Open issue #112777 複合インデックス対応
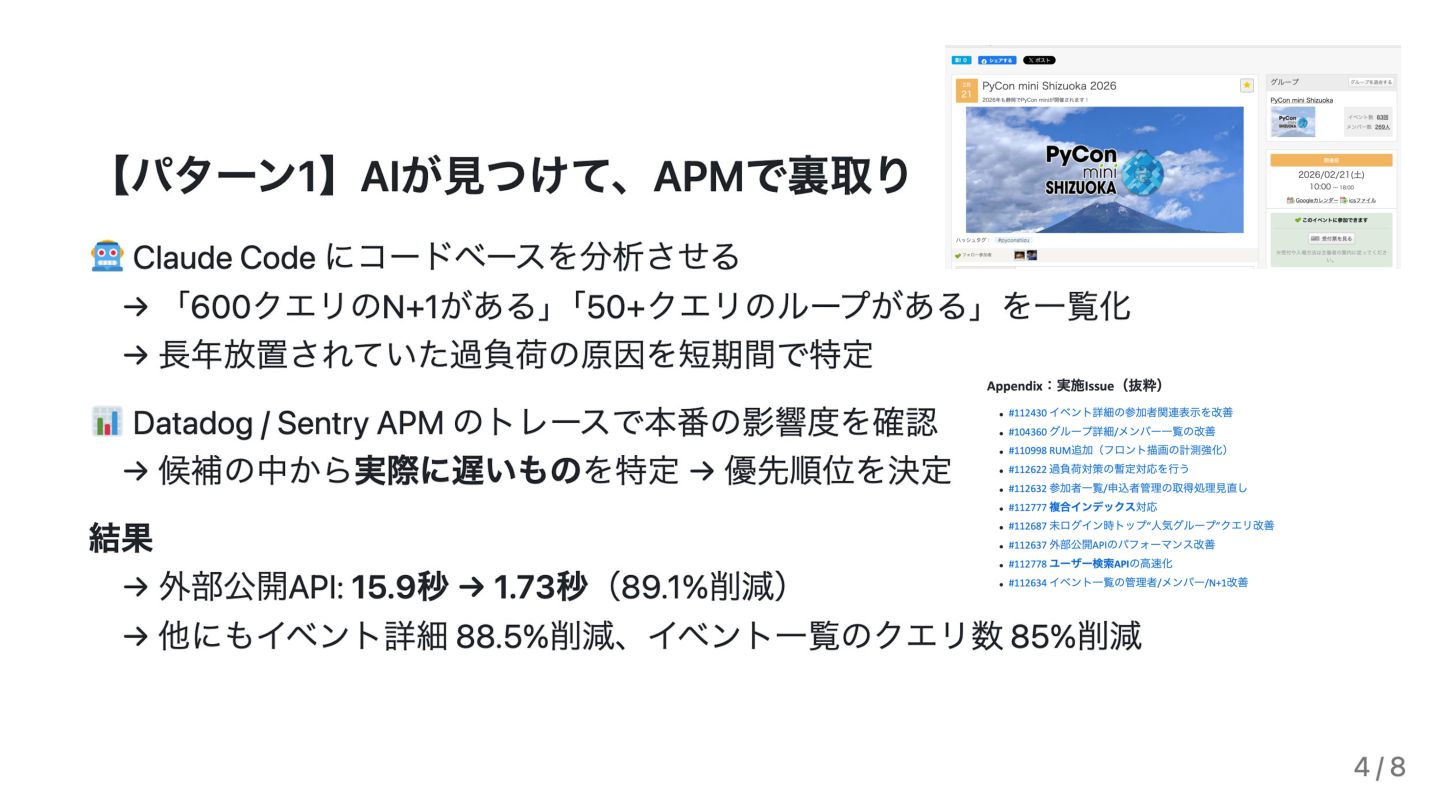The width and height of the screenshot is (1440, 810). pos(1083,507)
